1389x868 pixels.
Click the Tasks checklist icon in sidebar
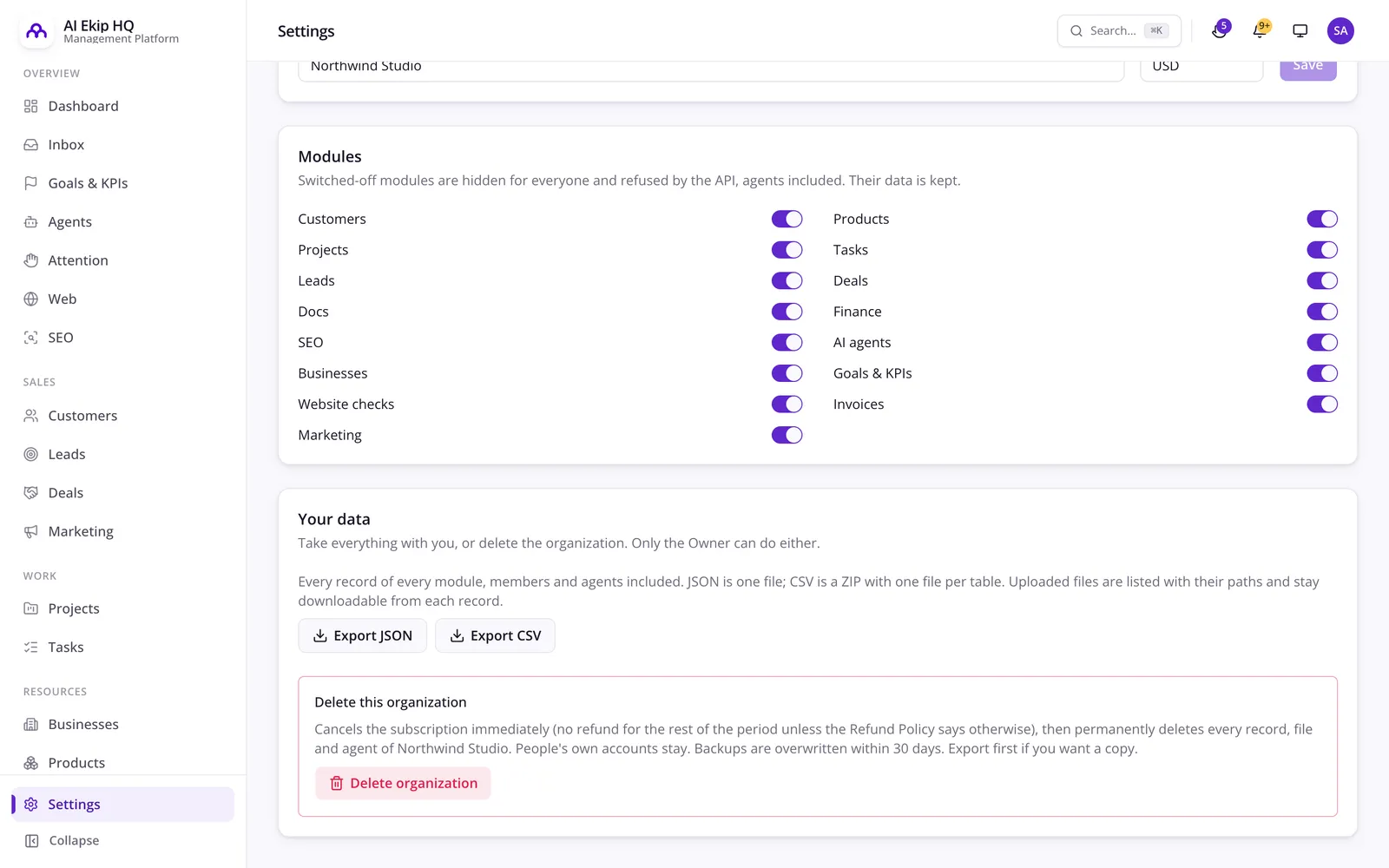[31, 648]
